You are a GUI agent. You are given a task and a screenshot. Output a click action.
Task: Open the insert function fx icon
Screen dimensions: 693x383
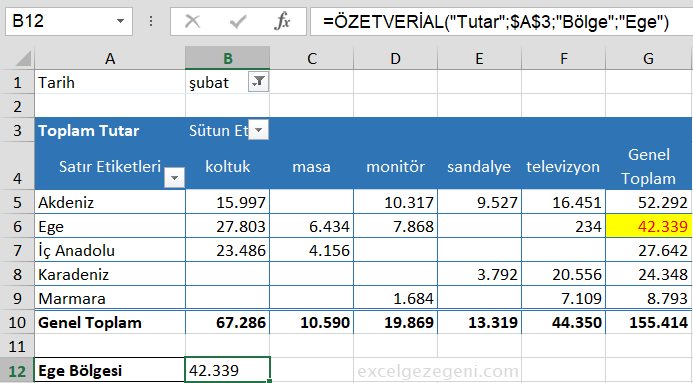[282, 21]
